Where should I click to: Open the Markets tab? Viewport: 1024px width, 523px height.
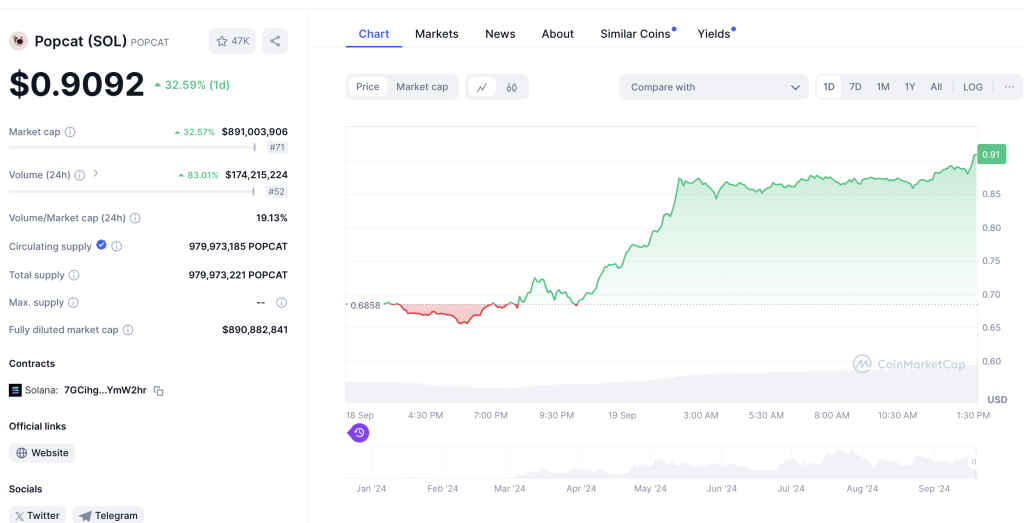coord(437,34)
